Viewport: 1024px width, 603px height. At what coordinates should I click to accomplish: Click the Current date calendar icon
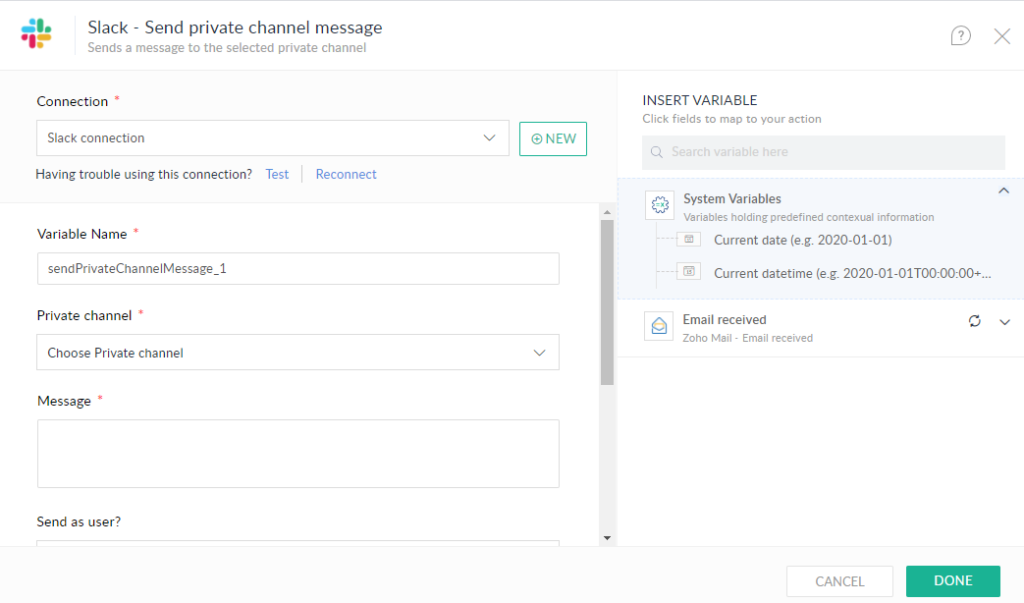coord(688,239)
